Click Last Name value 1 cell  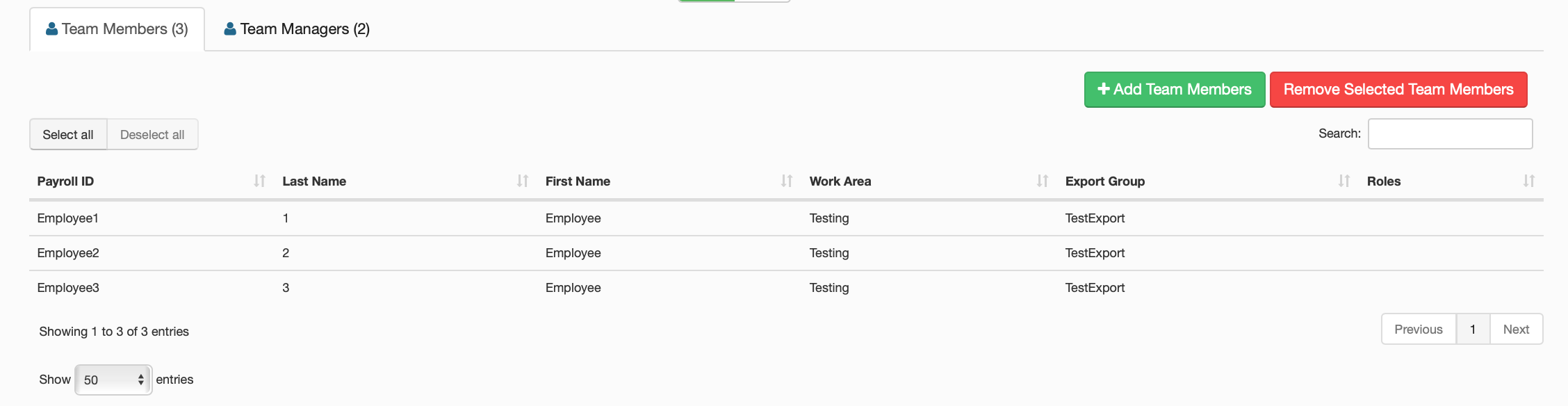click(x=286, y=218)
